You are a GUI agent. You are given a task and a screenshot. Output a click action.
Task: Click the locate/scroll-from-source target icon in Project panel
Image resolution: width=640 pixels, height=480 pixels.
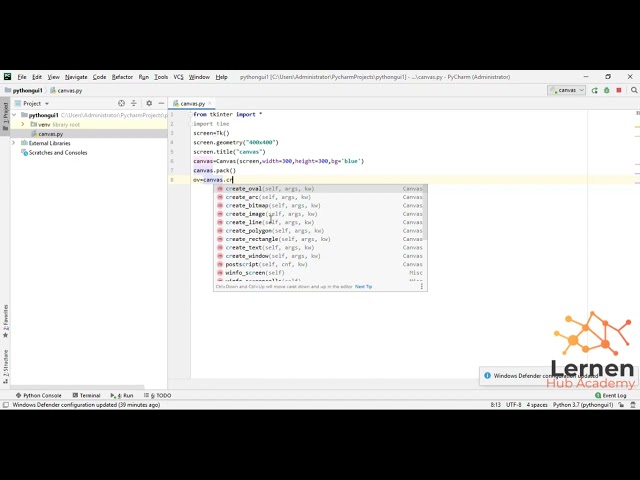click(121, 103)
